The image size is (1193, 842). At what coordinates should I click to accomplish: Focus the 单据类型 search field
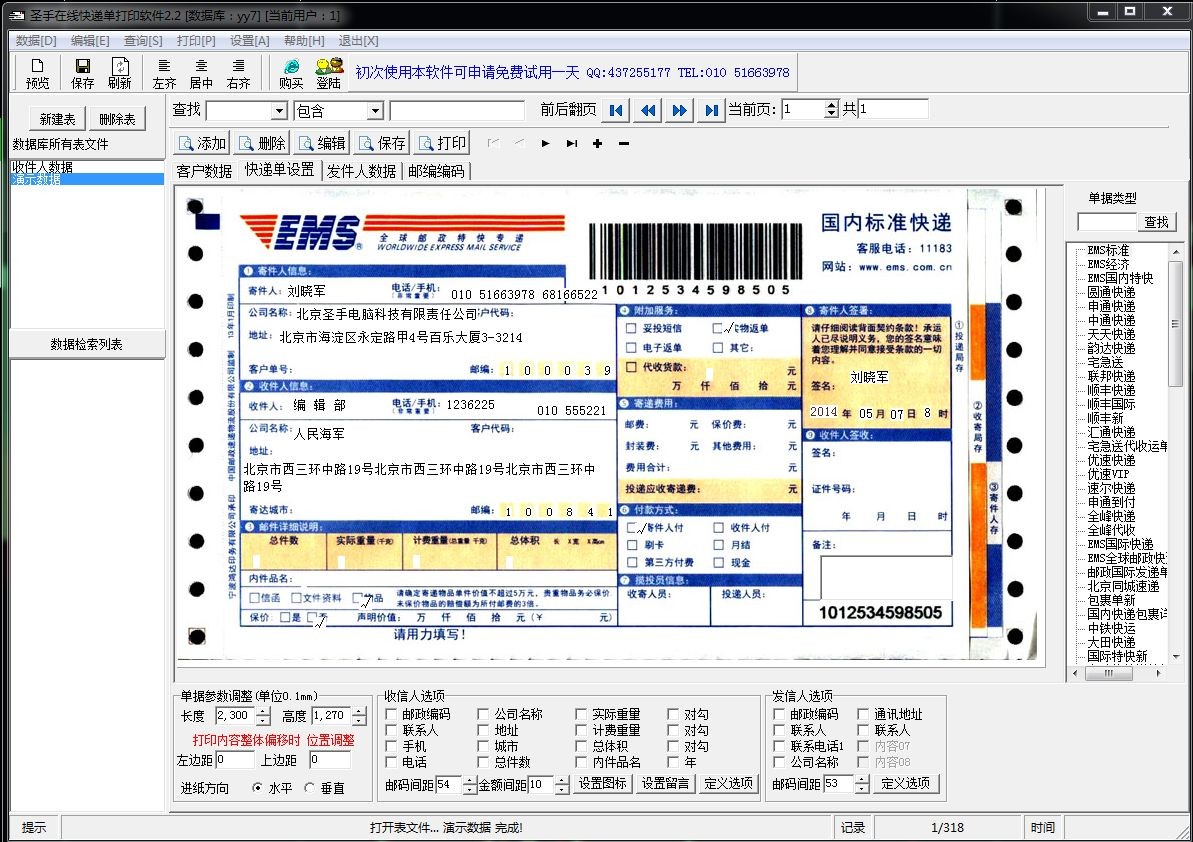point(1107,221)
